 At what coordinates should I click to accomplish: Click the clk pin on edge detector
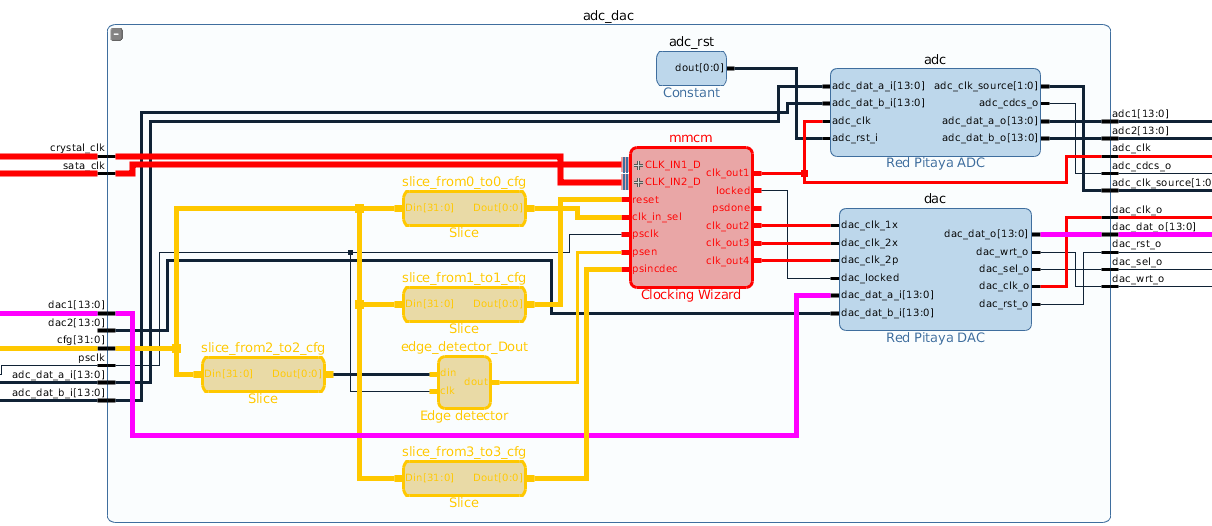pyautogui.click(x=448, y=391)
